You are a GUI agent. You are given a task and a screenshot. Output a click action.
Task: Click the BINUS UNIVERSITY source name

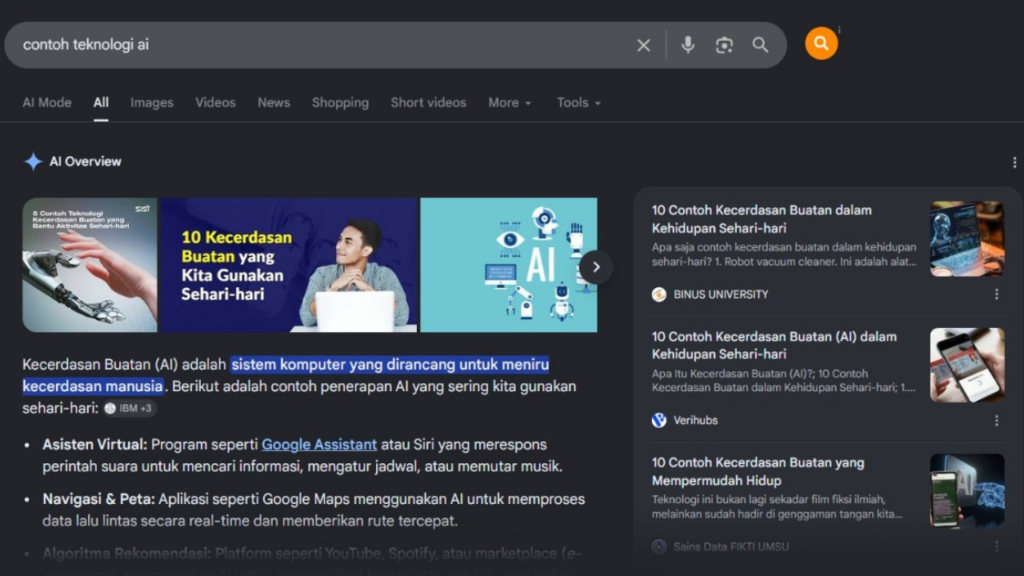[x=720, y=295]
